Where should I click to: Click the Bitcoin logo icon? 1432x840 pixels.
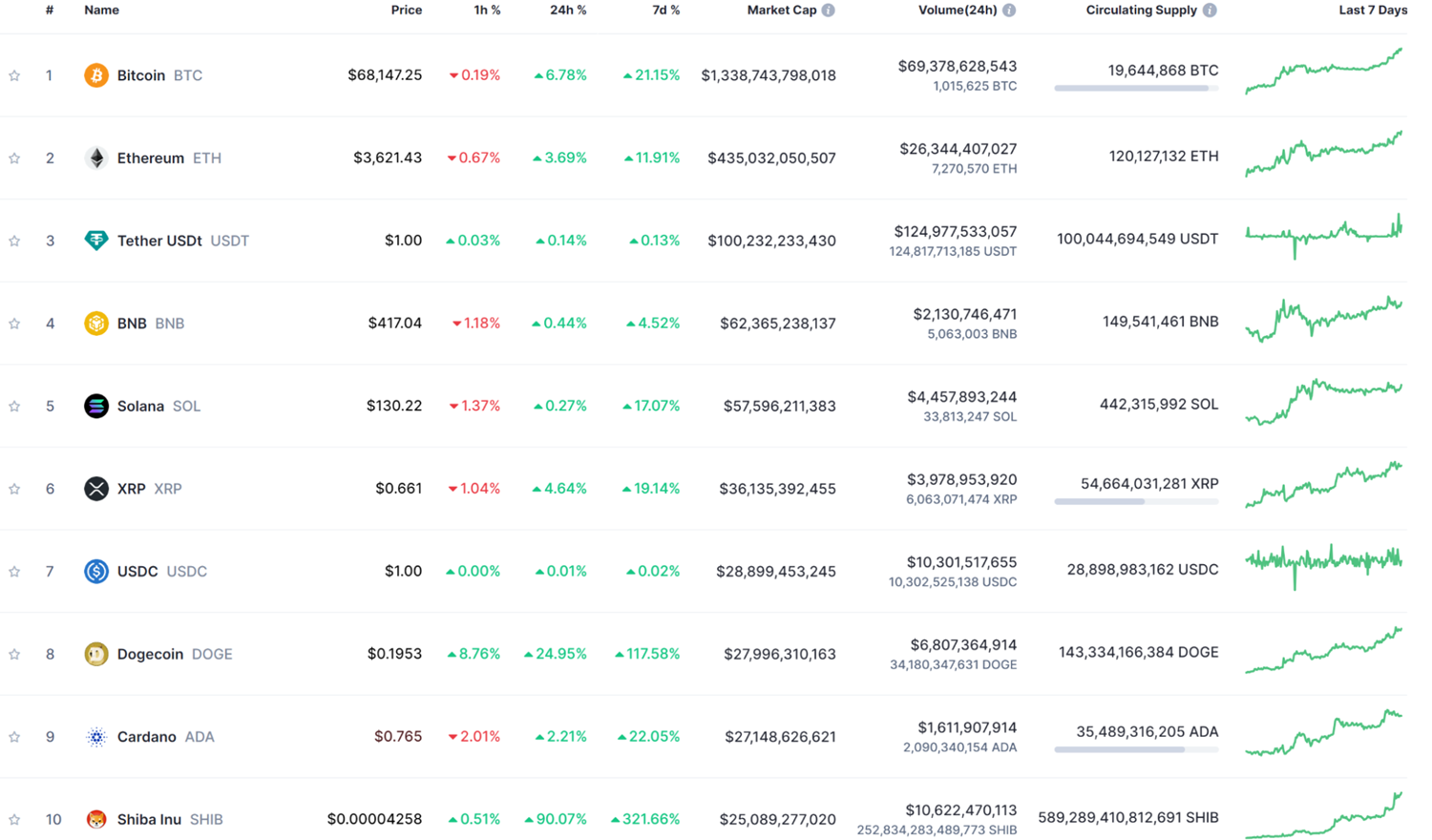pos(95,74)
